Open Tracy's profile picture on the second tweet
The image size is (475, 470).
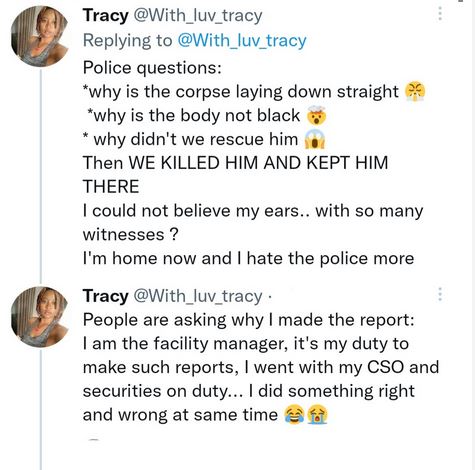pyautogui.click(x=39, y=317)
